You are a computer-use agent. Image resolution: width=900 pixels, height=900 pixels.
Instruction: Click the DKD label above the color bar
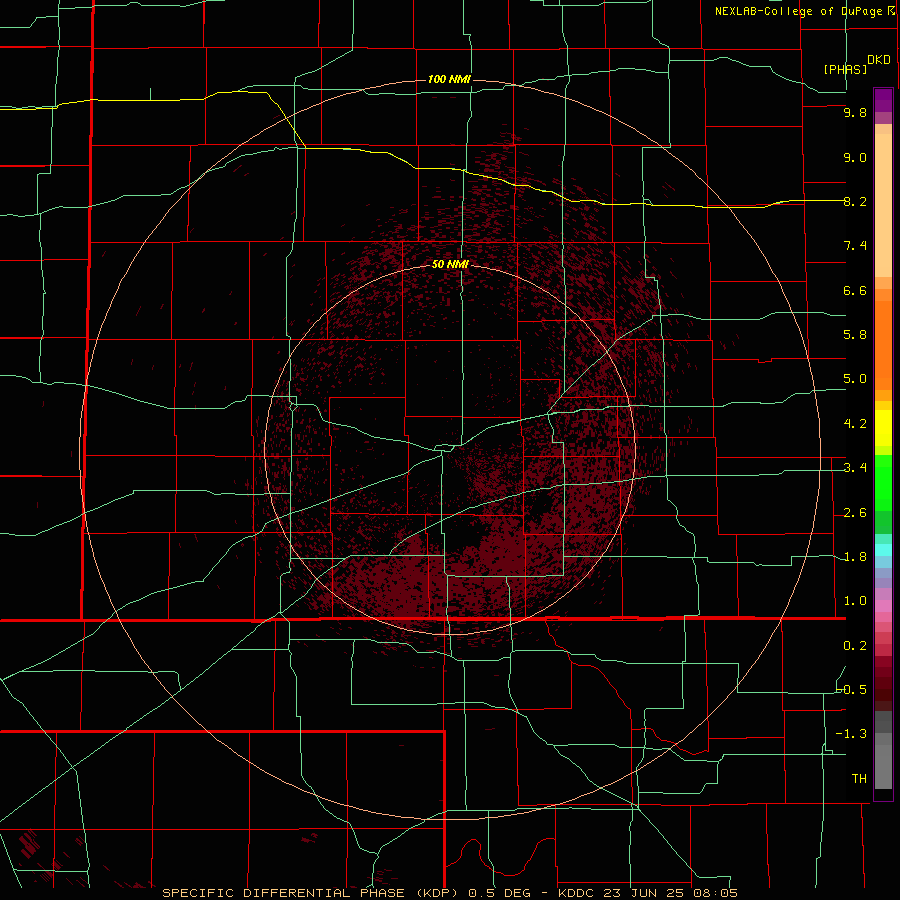pos(879,60)
